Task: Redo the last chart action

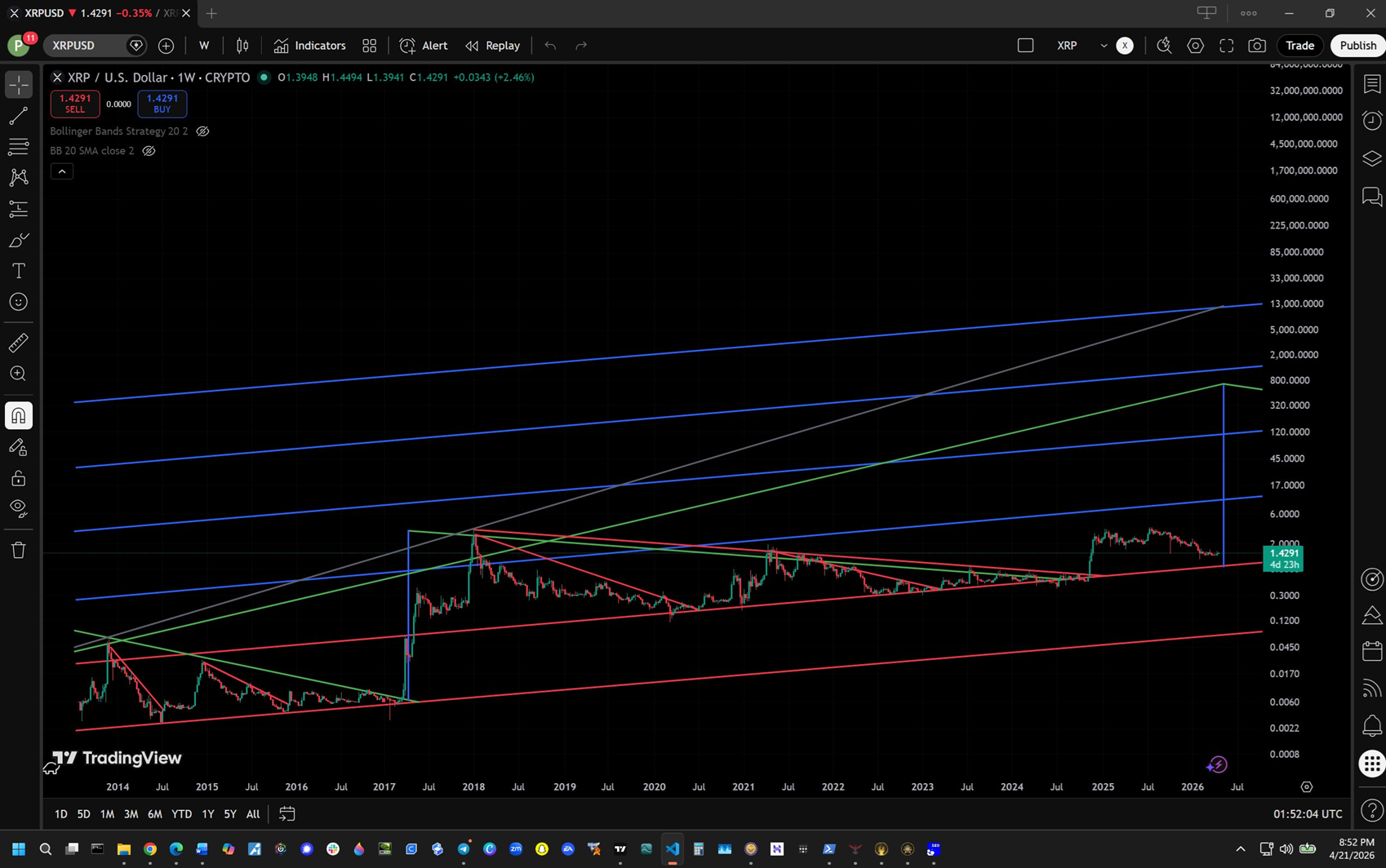Action: pos(581,46)
